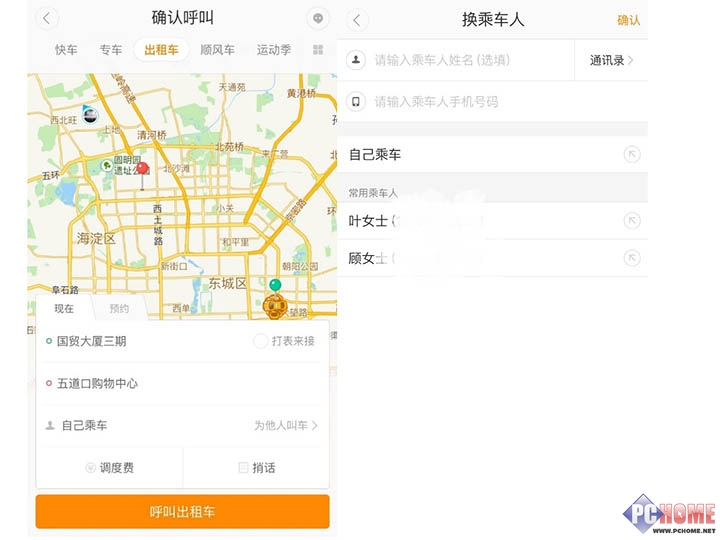The width and height of the screenshot is (720, 540).
Task: Go back from the 换乘车人 screen
Action: [x=357, y=20]
